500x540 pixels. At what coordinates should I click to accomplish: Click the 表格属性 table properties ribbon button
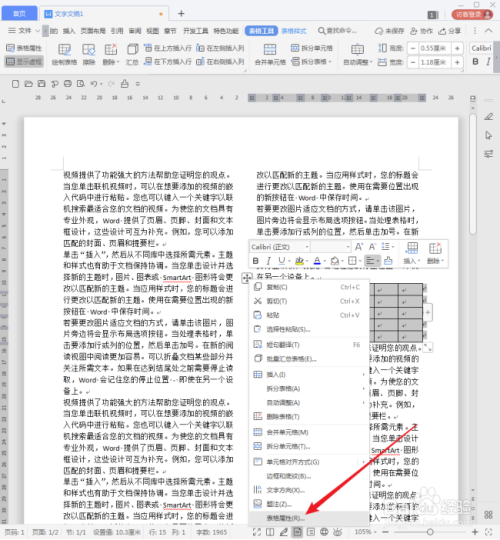click(24, 48)
